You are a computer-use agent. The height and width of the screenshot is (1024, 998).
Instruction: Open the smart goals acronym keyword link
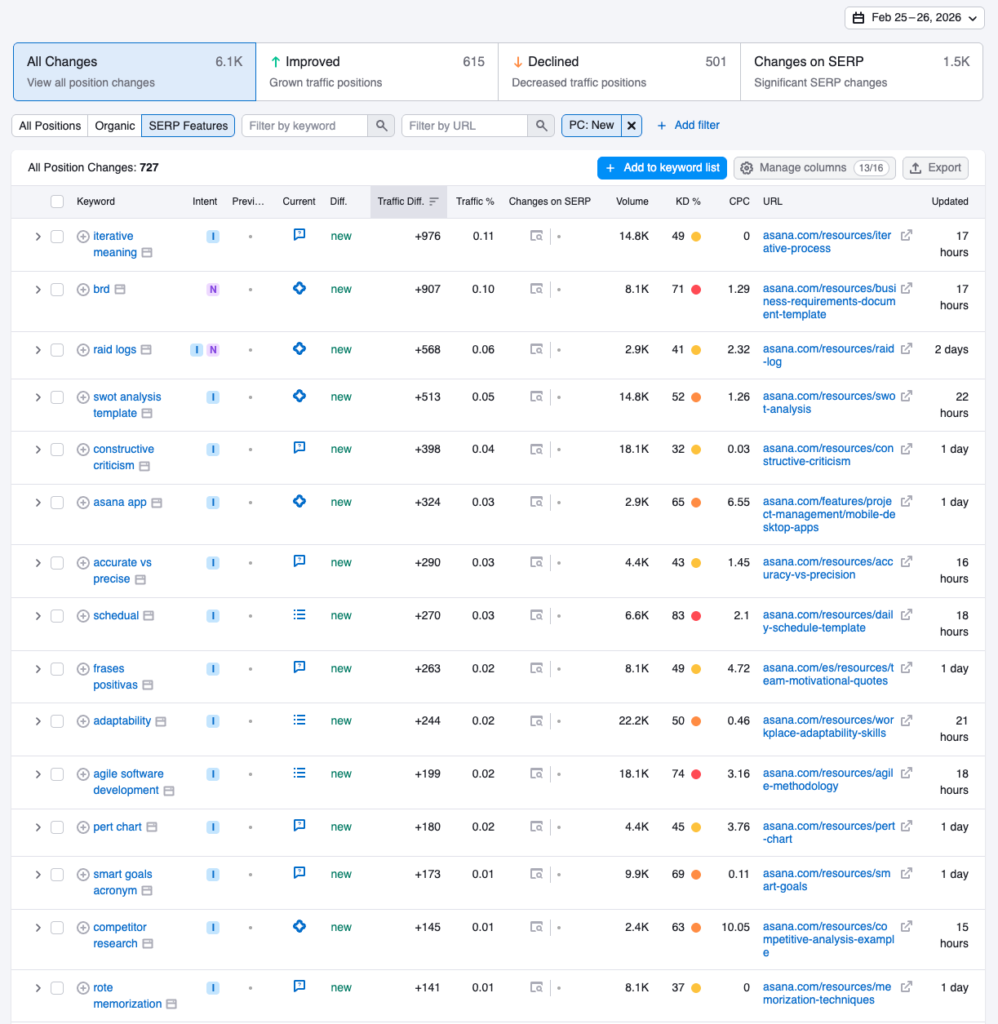click(122, 874)
